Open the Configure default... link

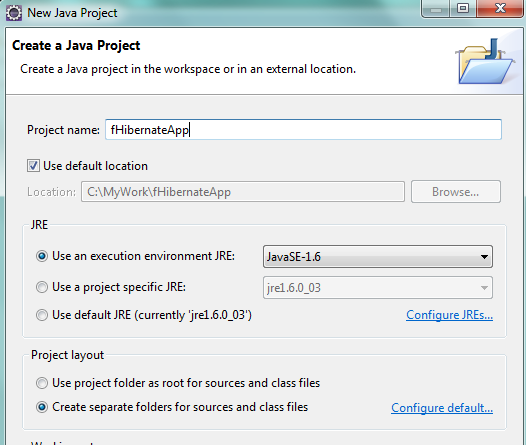(442, 408)
